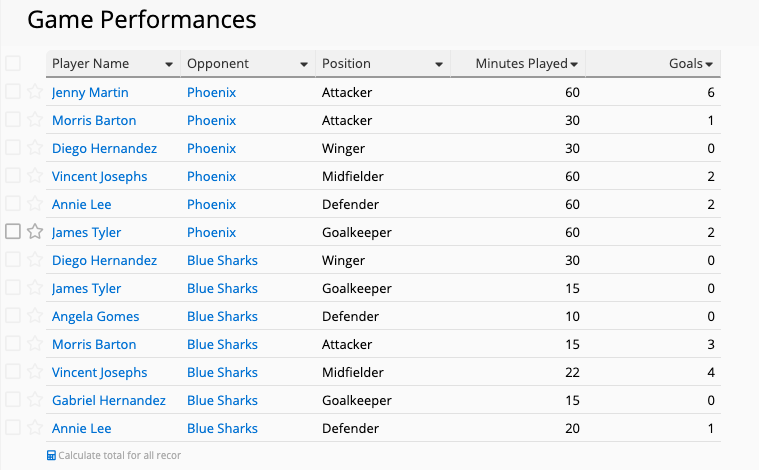Star the Morris Barton Phoenix row
The height and width of the screenshot is (470, 759).
coord(35,120)
